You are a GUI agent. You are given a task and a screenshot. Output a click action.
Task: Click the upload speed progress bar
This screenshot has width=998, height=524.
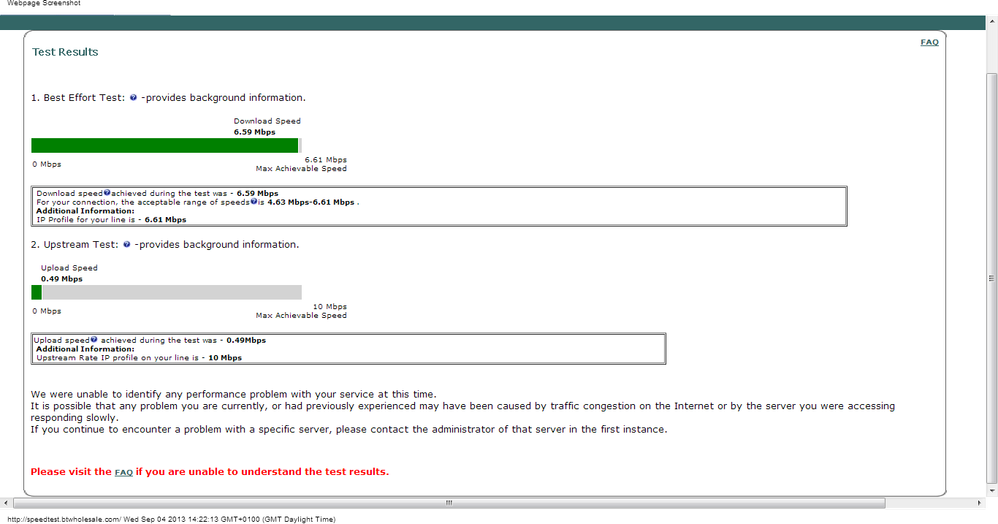pos(166,292)
